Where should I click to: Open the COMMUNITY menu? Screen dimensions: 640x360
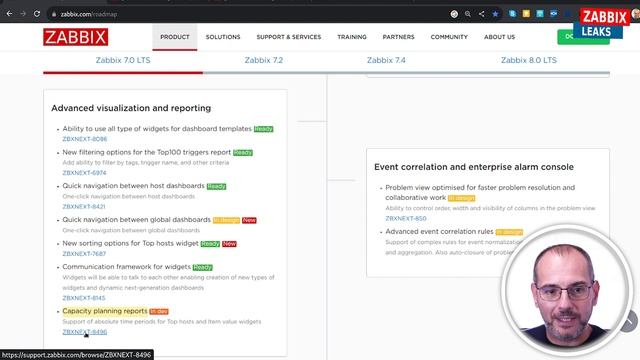[x=449, y=37]
